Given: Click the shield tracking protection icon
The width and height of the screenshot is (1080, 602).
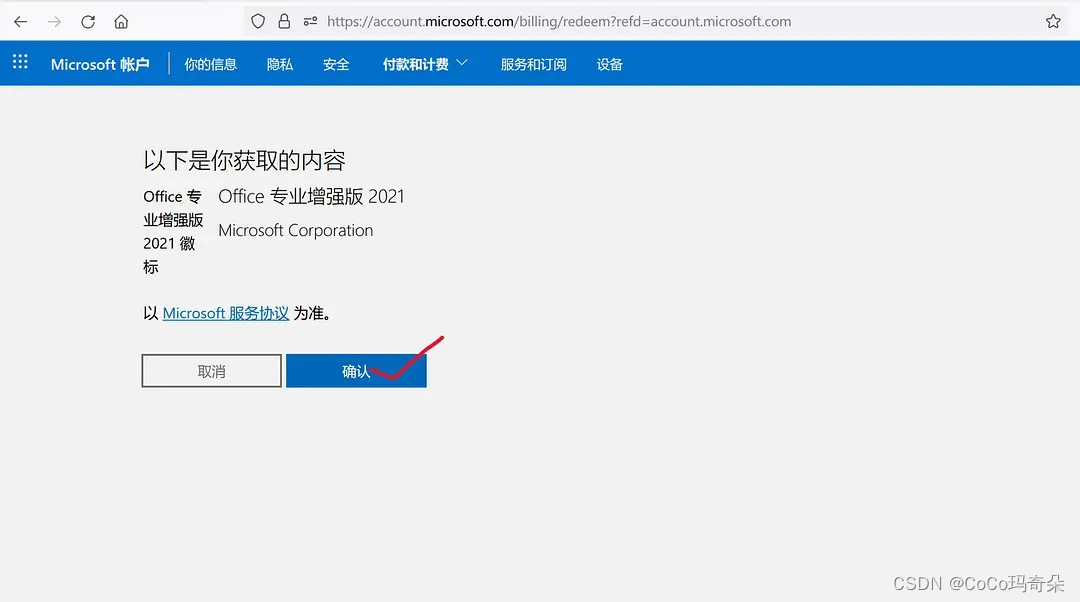Looking at the screenshot, I should pyautogui.click(x=258, y=21).
